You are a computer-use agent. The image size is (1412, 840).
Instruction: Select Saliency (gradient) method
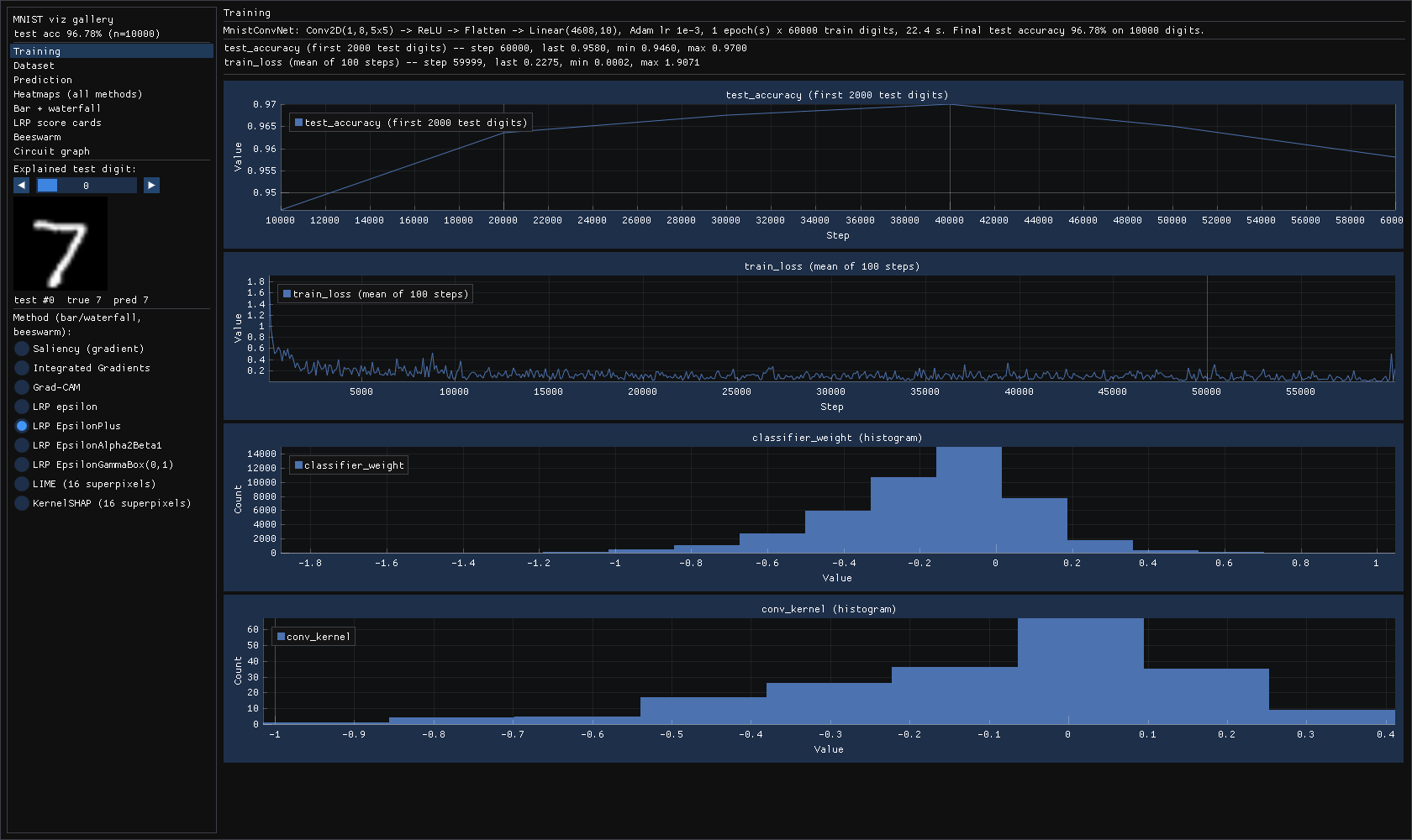click(x=80, y=349)
